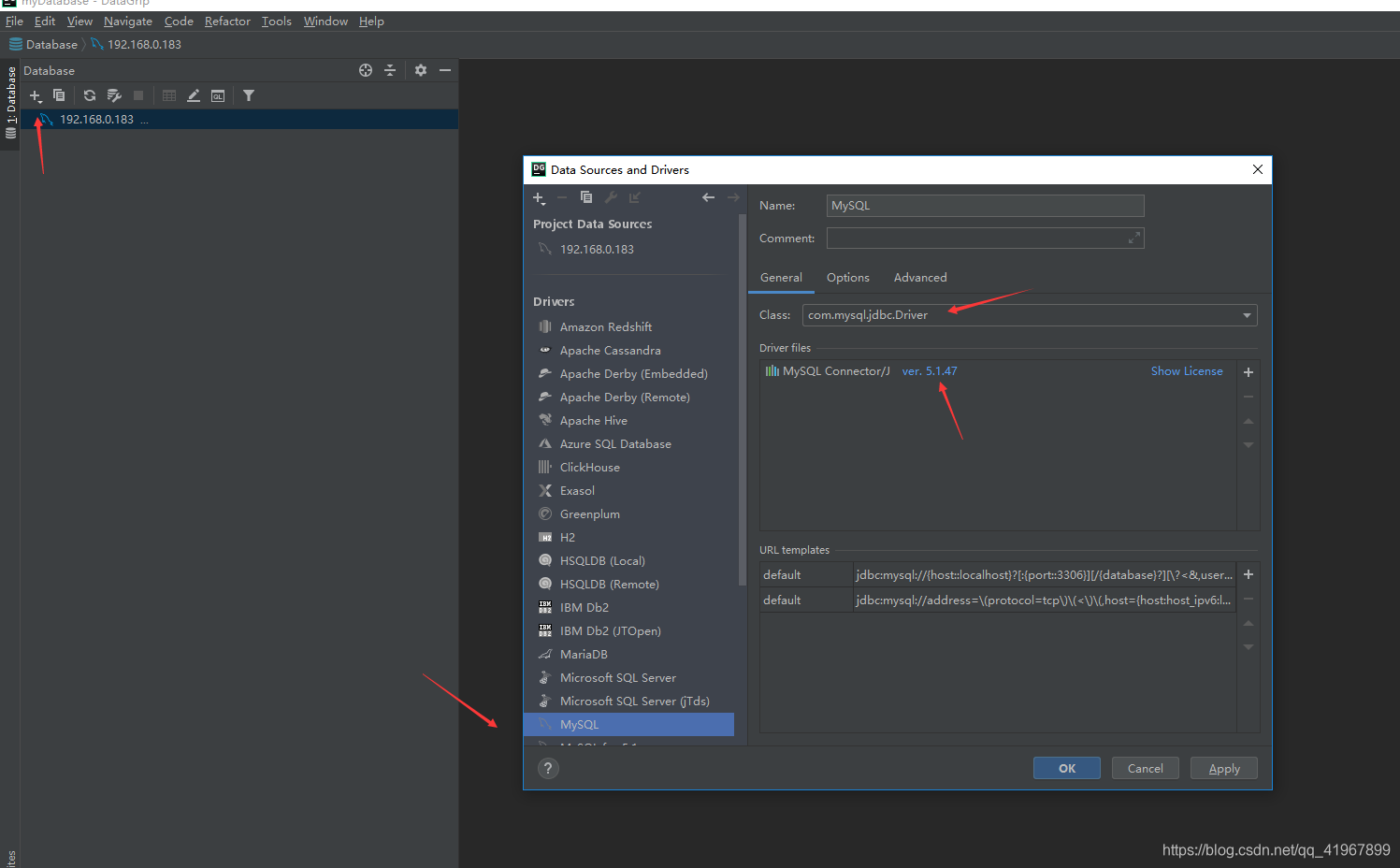Click the Show License link
This screenshot has width=1400, height=868.
(x=1187, y=371)
